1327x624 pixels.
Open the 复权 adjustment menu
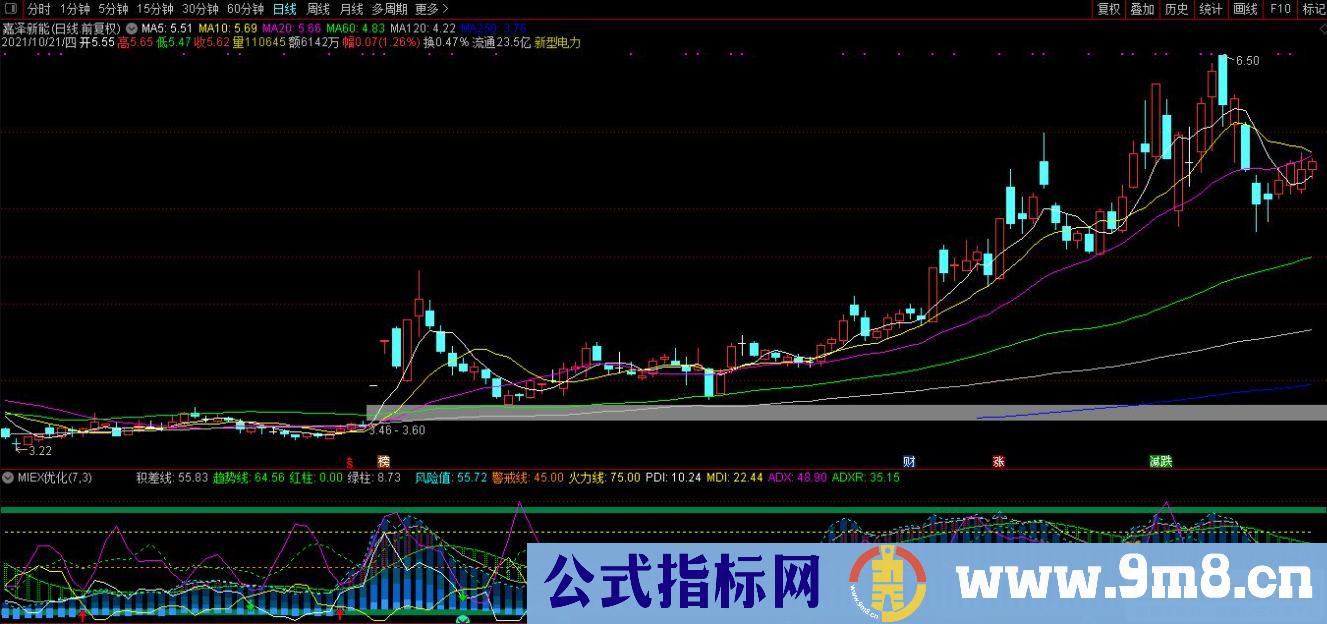click(1109, 9)
